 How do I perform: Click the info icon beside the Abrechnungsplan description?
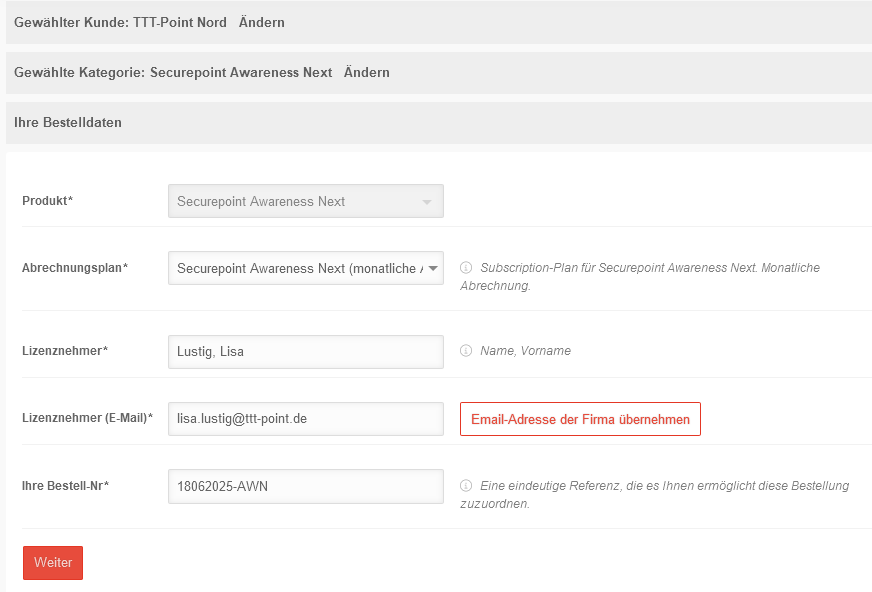tap(466, 268)
